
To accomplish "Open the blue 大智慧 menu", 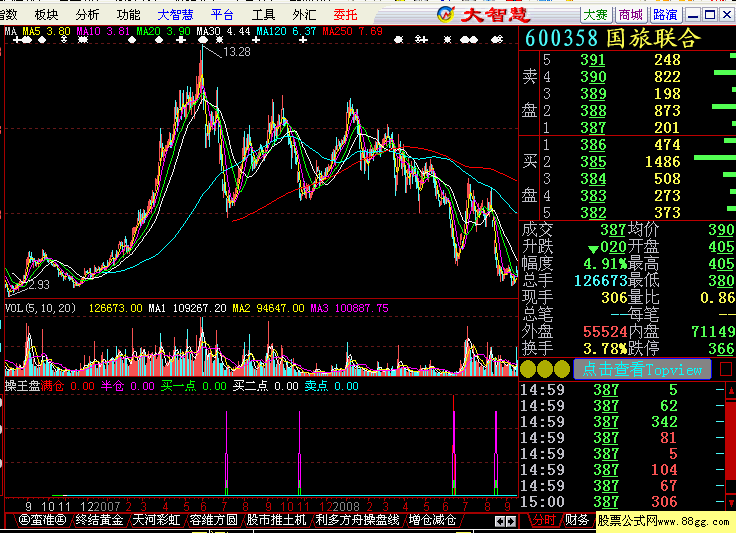I will pos(175,15).
